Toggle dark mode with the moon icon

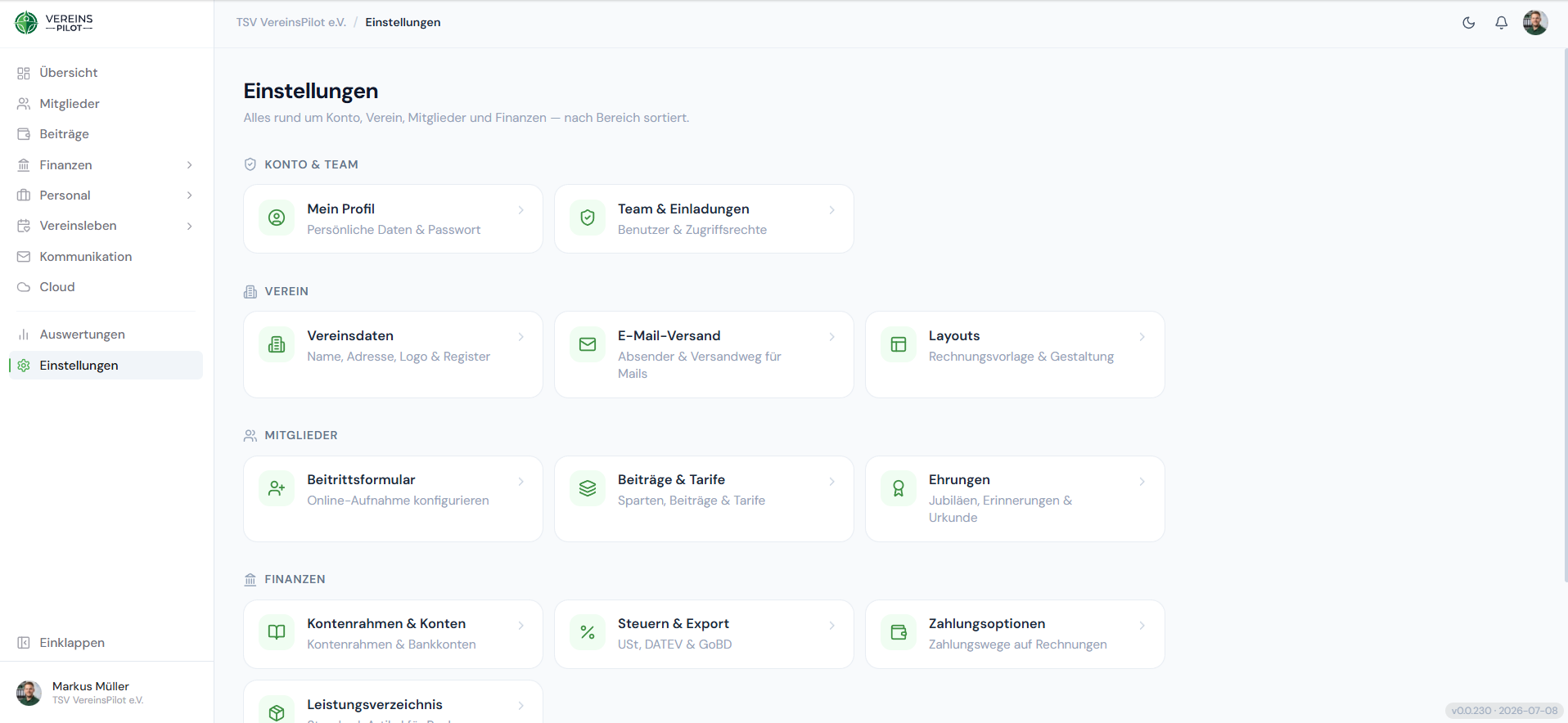[x=1469, y=23]
